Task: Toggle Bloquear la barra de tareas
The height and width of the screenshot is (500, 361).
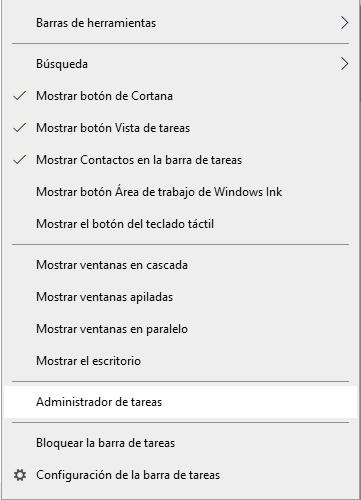Action: click(x=180, y=443)
